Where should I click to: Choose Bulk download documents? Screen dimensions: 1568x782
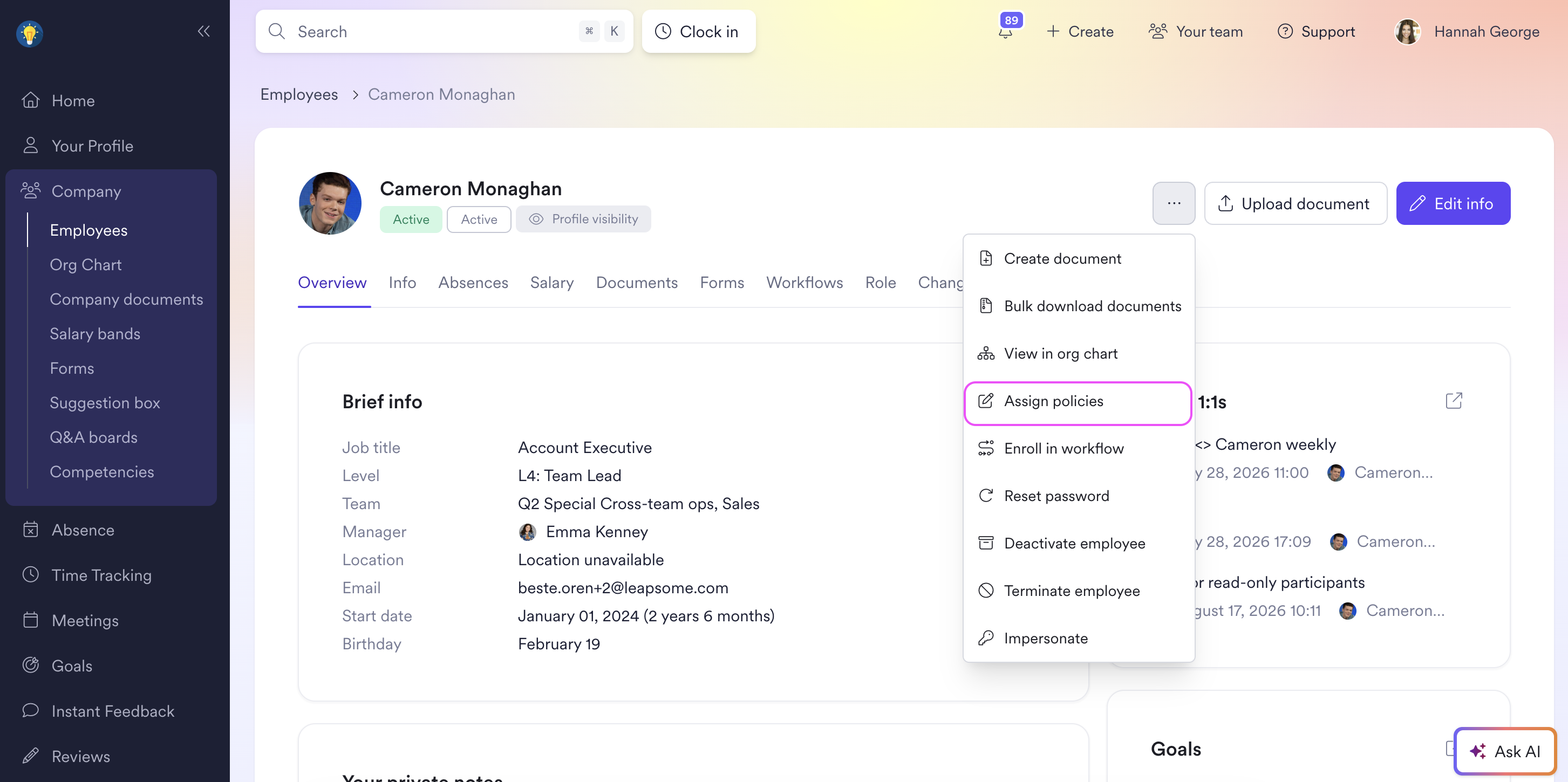[x=1079, y=305]
